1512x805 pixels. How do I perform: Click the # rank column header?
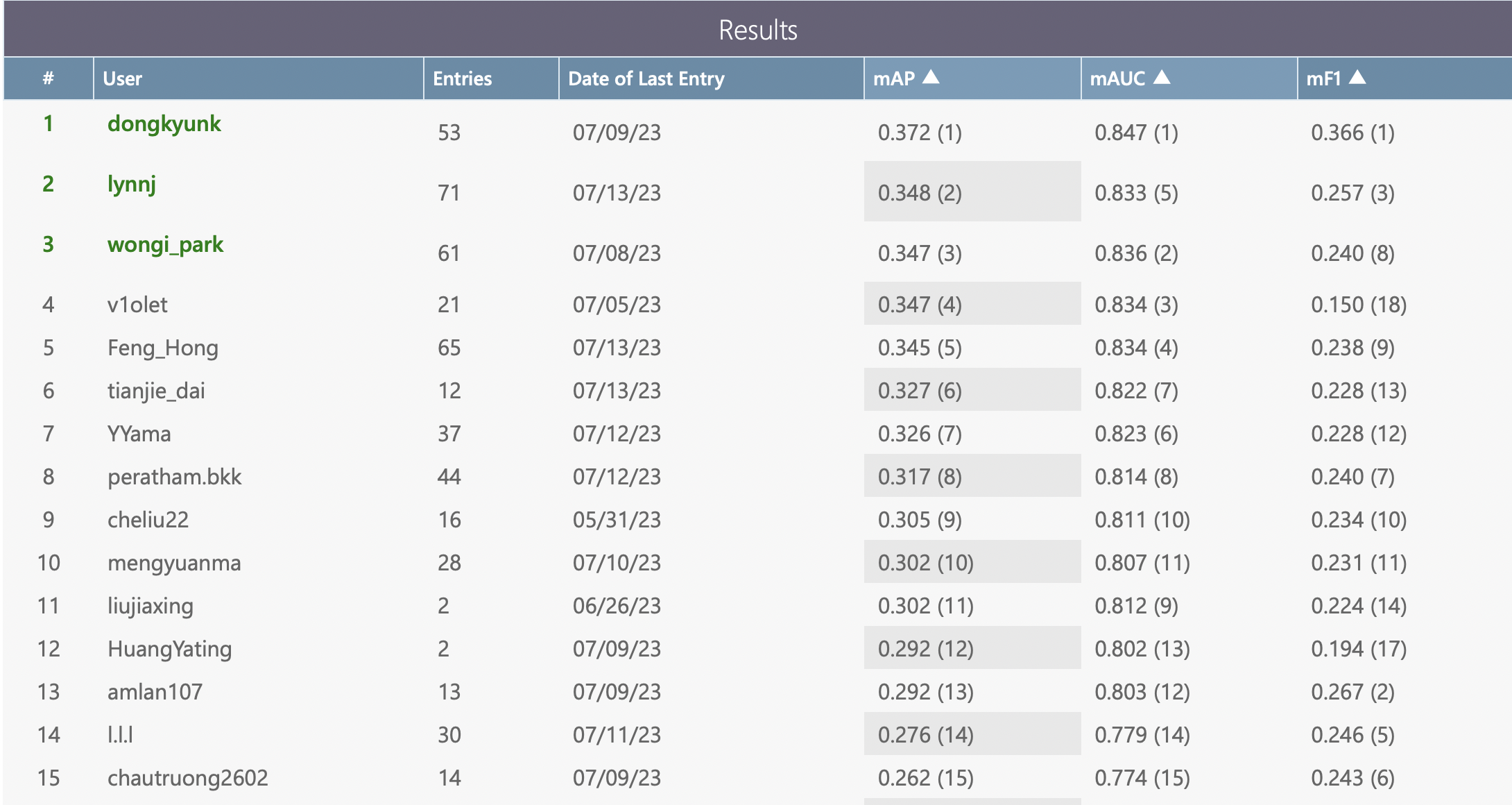[x=48, y=78]
